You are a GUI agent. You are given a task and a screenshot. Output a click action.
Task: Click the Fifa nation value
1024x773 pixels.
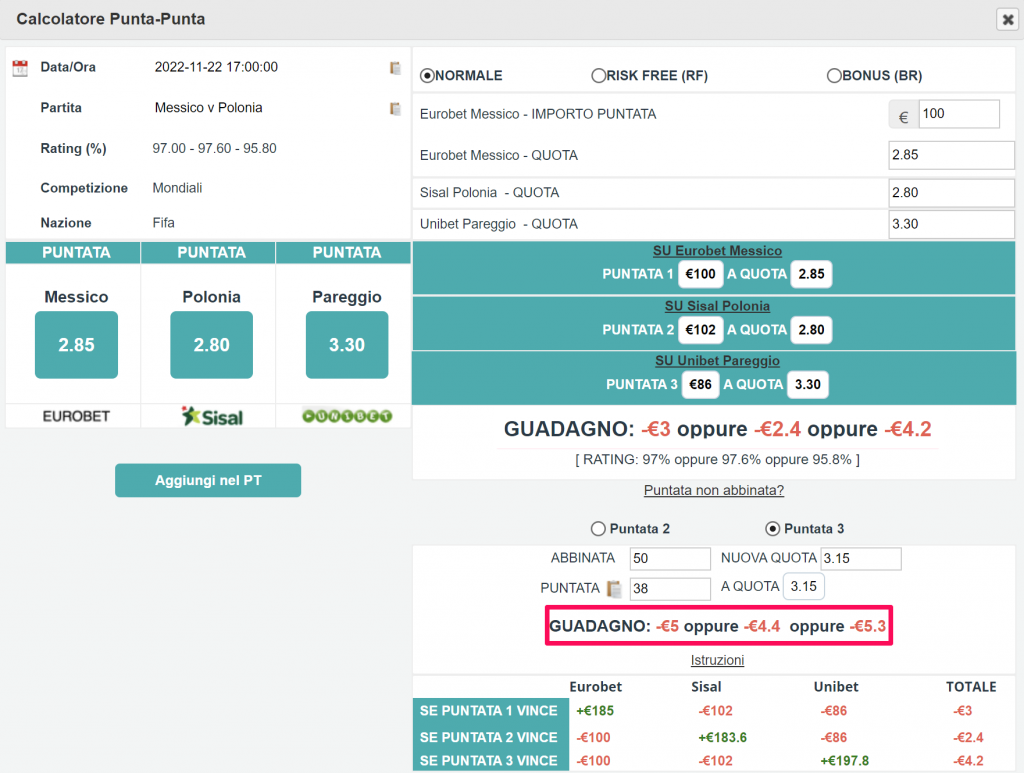163,223
